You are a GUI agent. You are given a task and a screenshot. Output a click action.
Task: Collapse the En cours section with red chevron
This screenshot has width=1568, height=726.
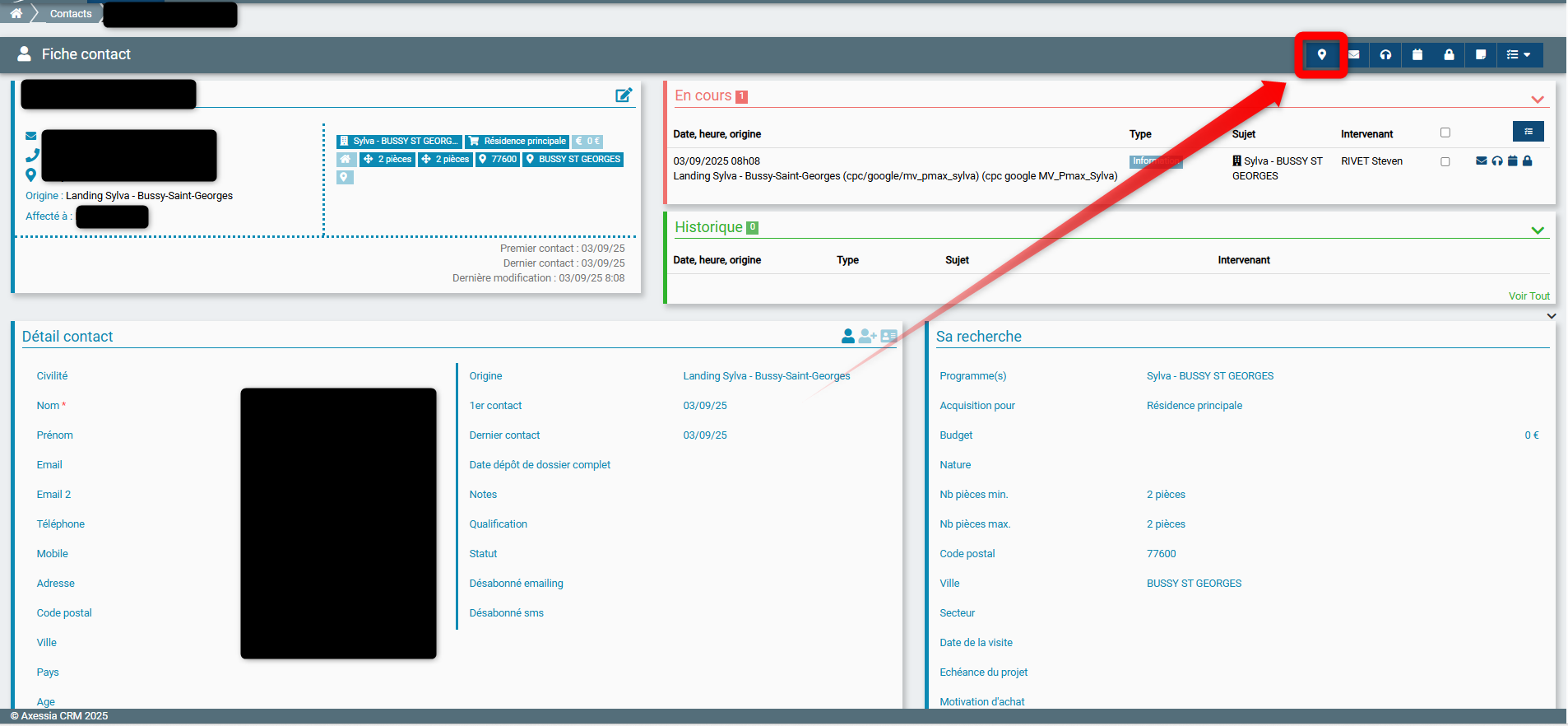coord(1537,100)
